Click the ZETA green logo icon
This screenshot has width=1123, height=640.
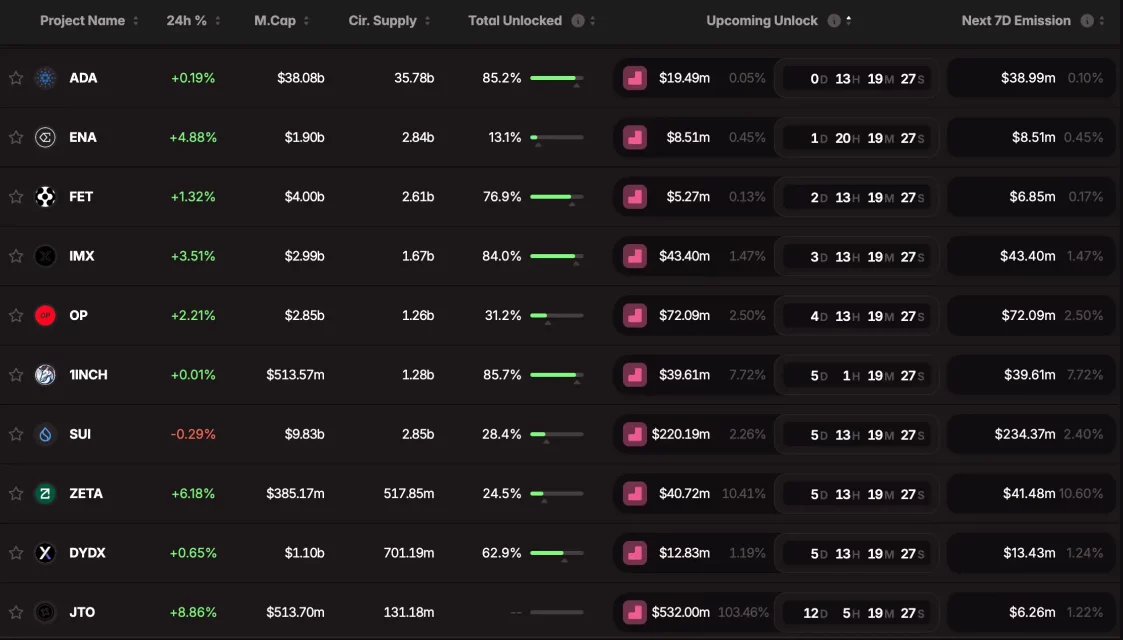click(x=46, y=493)
